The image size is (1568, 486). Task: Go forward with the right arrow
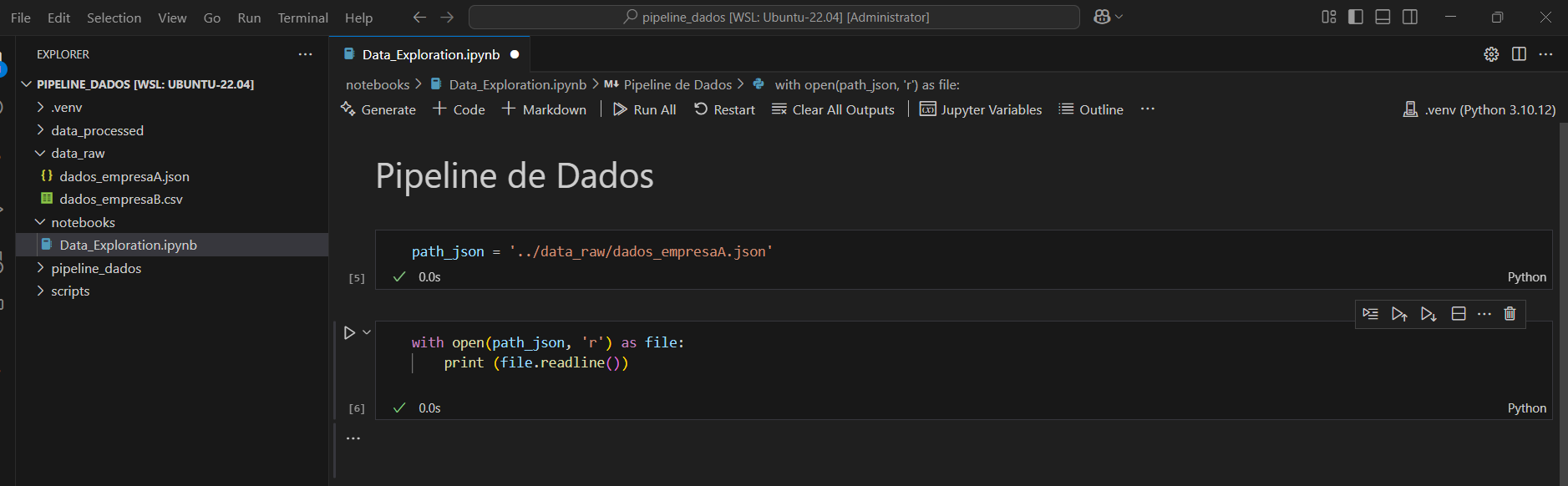click(x=447, y=17)
